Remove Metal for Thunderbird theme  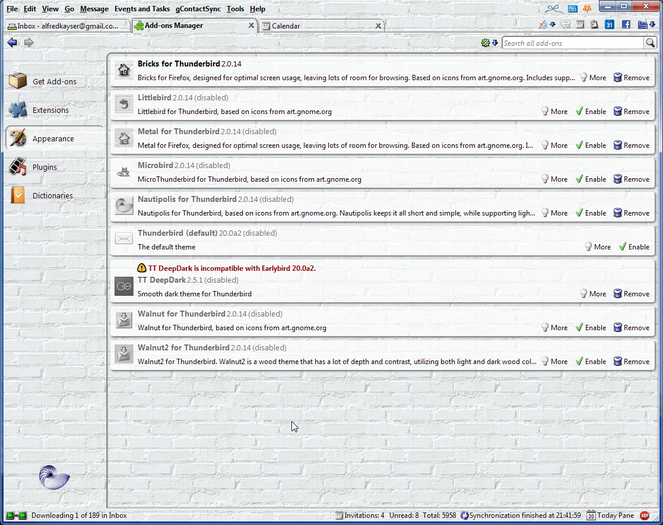click(x=631, y=145)
